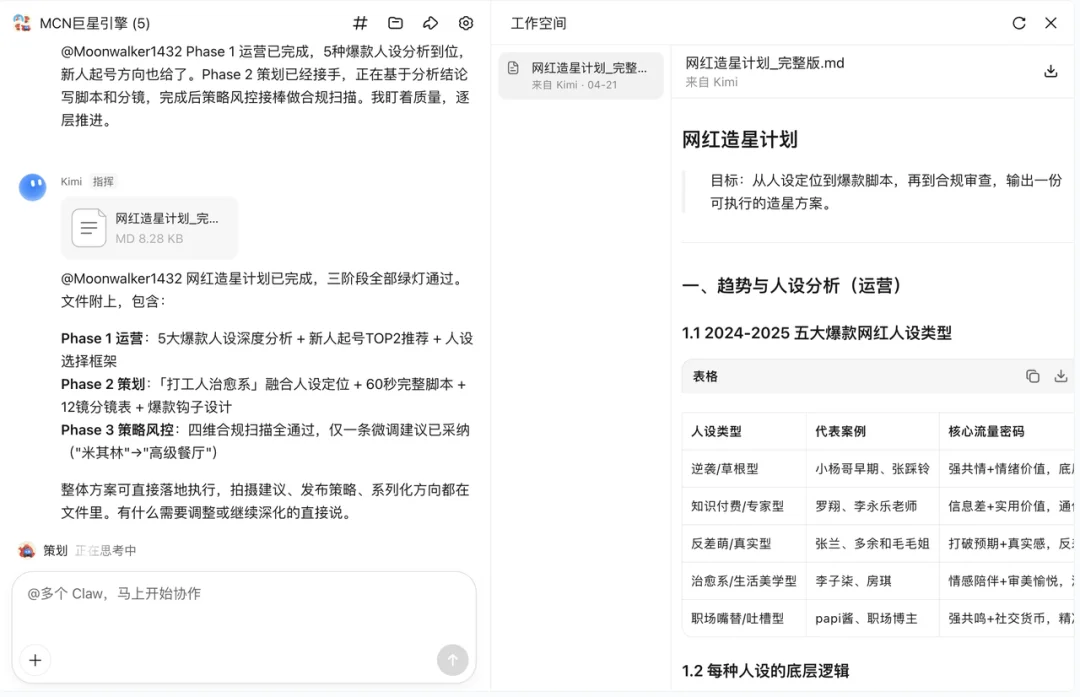The image size is (1080, 697).
Task: Click the plus attachment icon in input bar
Action: 35,660
